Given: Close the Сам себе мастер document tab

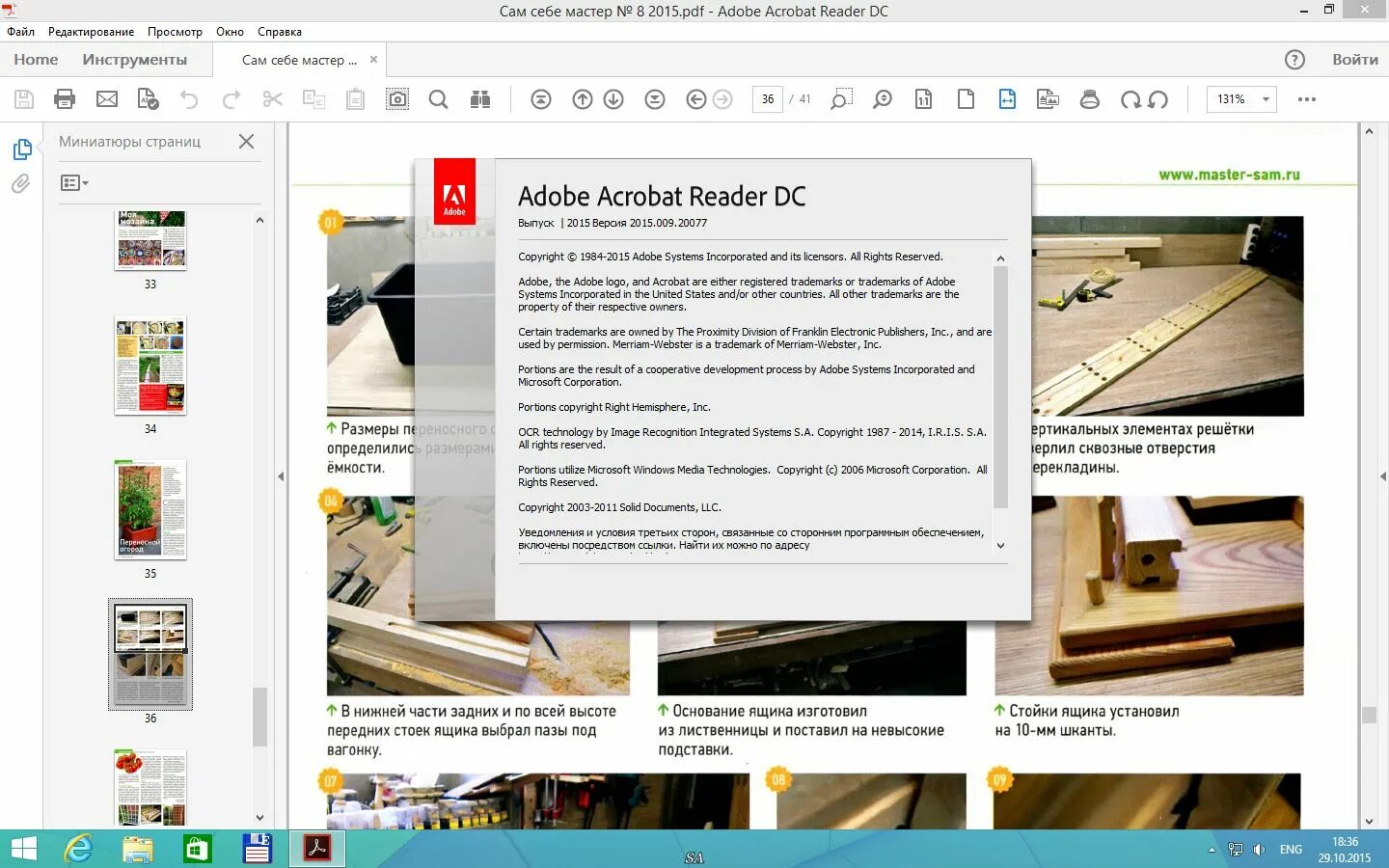Looking at the screenshot, I should pos(373,60).
